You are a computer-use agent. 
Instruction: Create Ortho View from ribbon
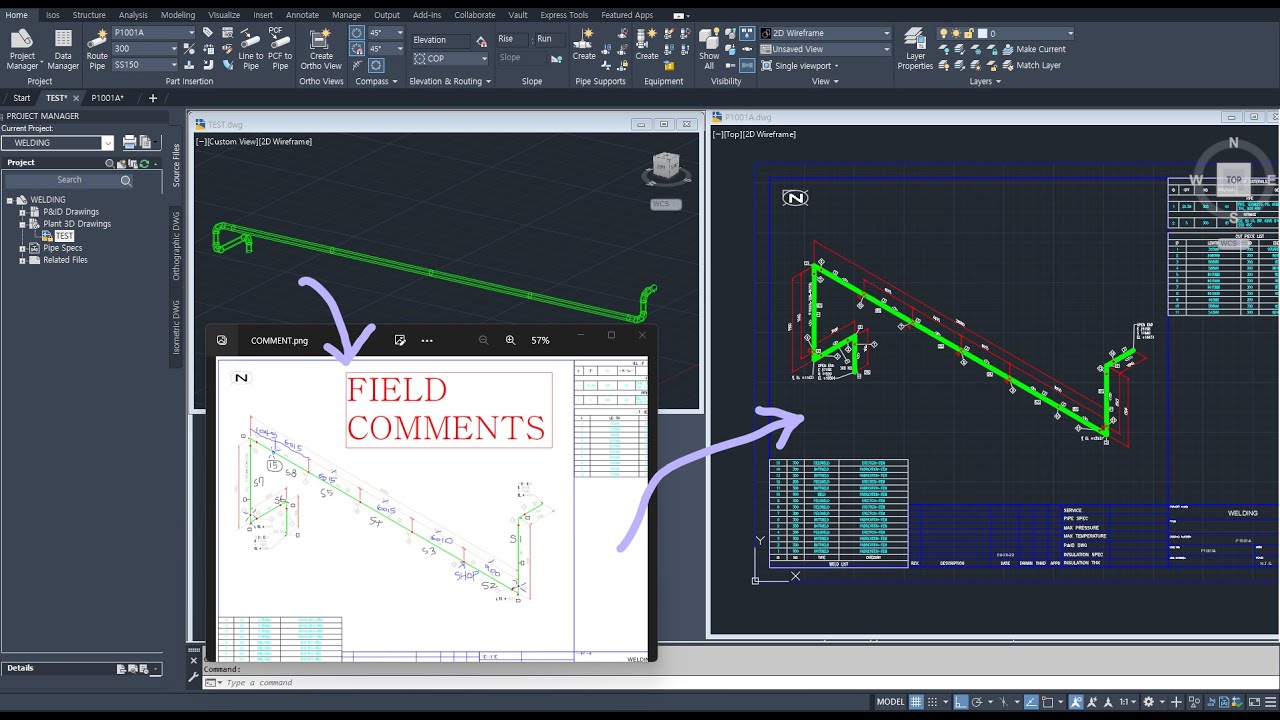point(321,48)
